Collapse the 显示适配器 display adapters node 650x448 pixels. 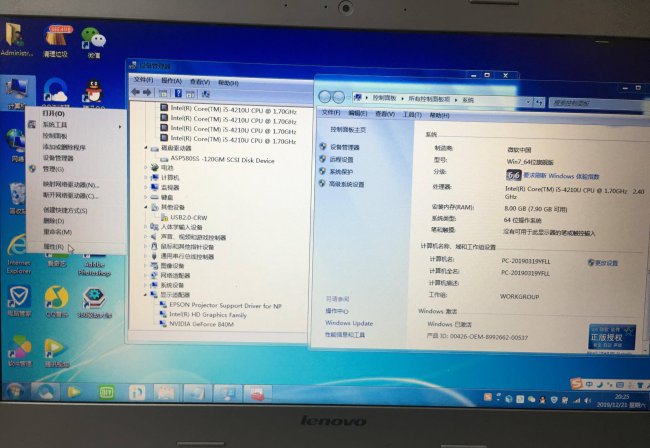[x=146, y=295]
